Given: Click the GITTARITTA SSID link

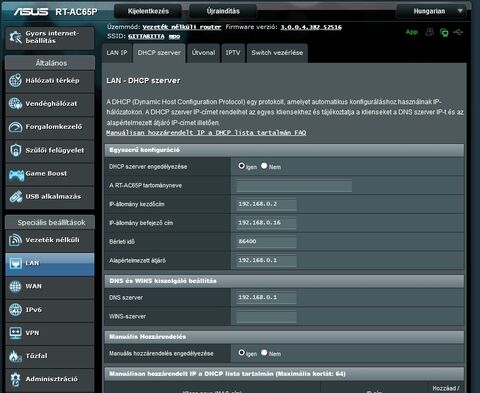Looking at the screenshot, I should [146, 36].
